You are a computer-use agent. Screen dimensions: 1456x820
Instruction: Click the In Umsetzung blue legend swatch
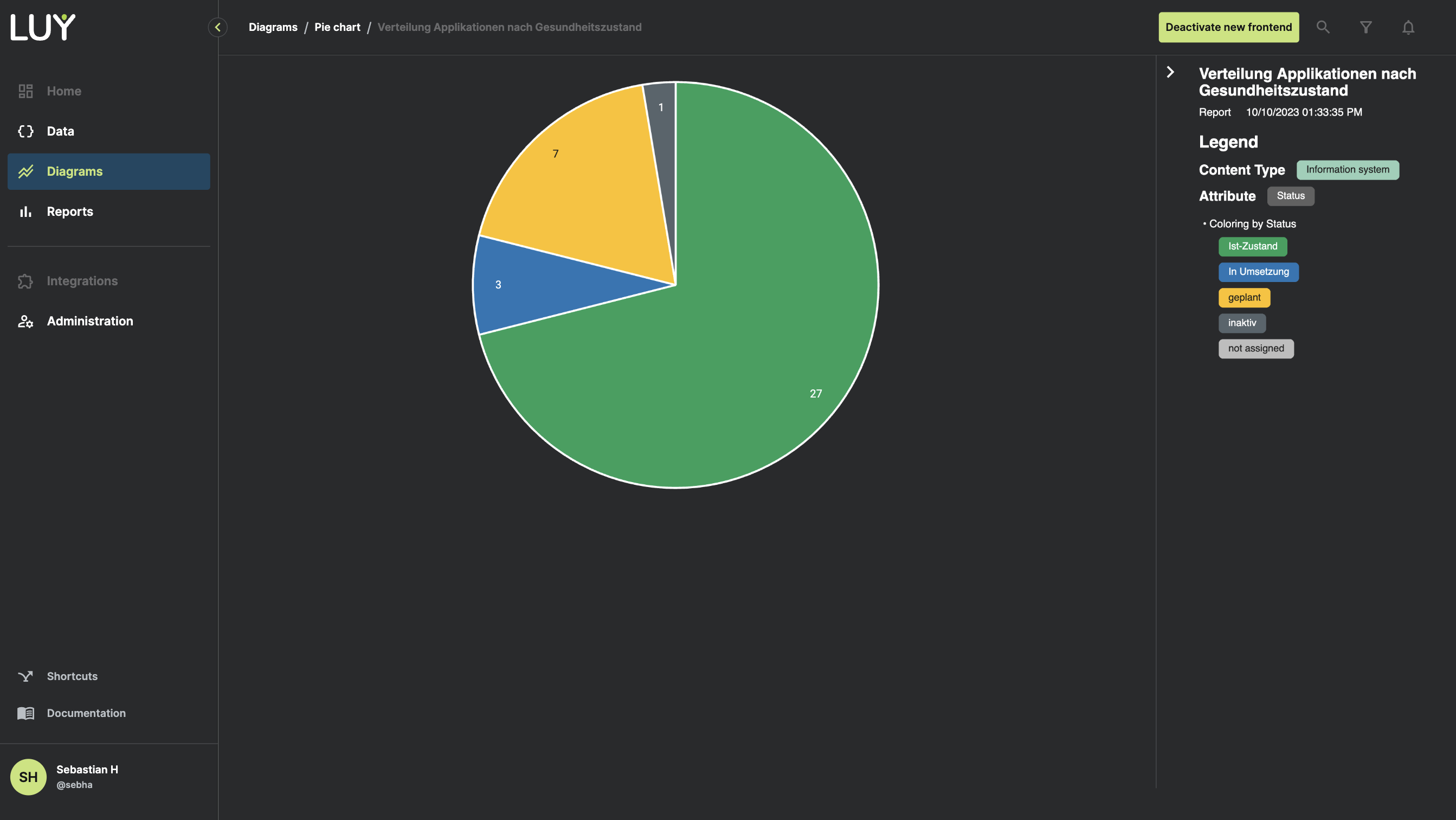tap(1258, 272)
